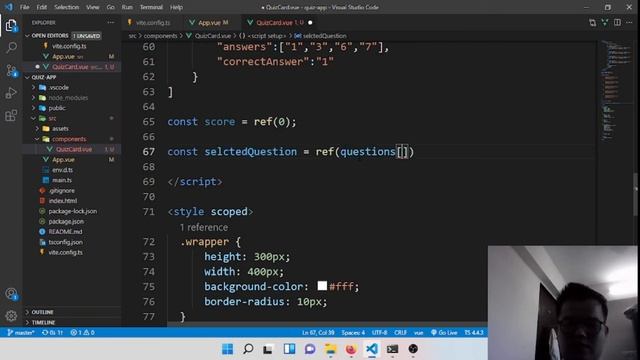Open the Selection menu

point(67,7)
